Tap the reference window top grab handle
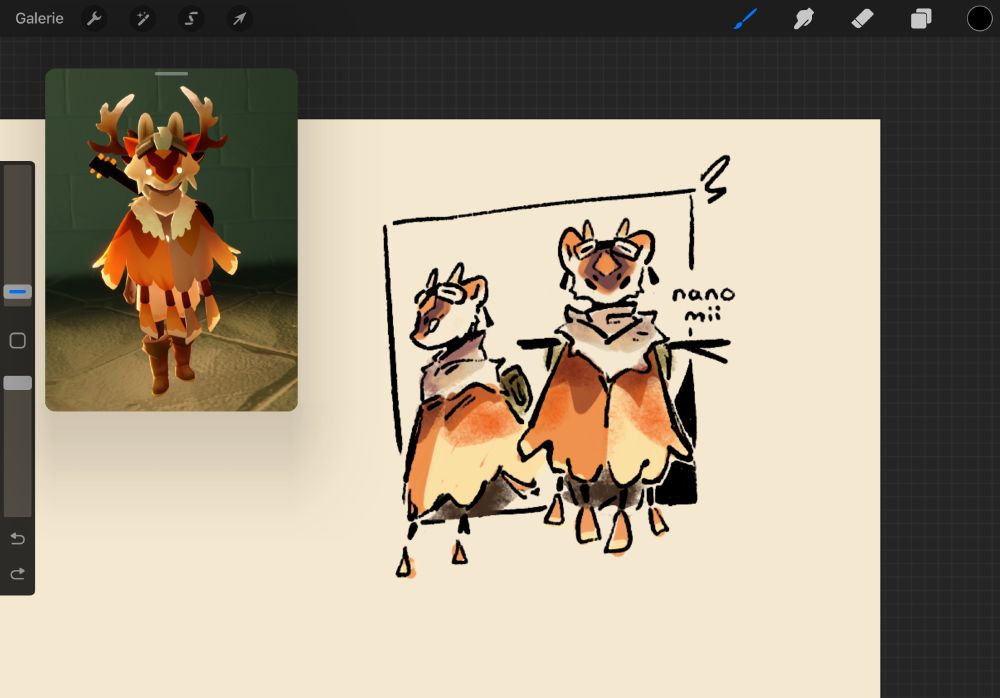This screenshot has height=698, width=1000. (171, 73)
